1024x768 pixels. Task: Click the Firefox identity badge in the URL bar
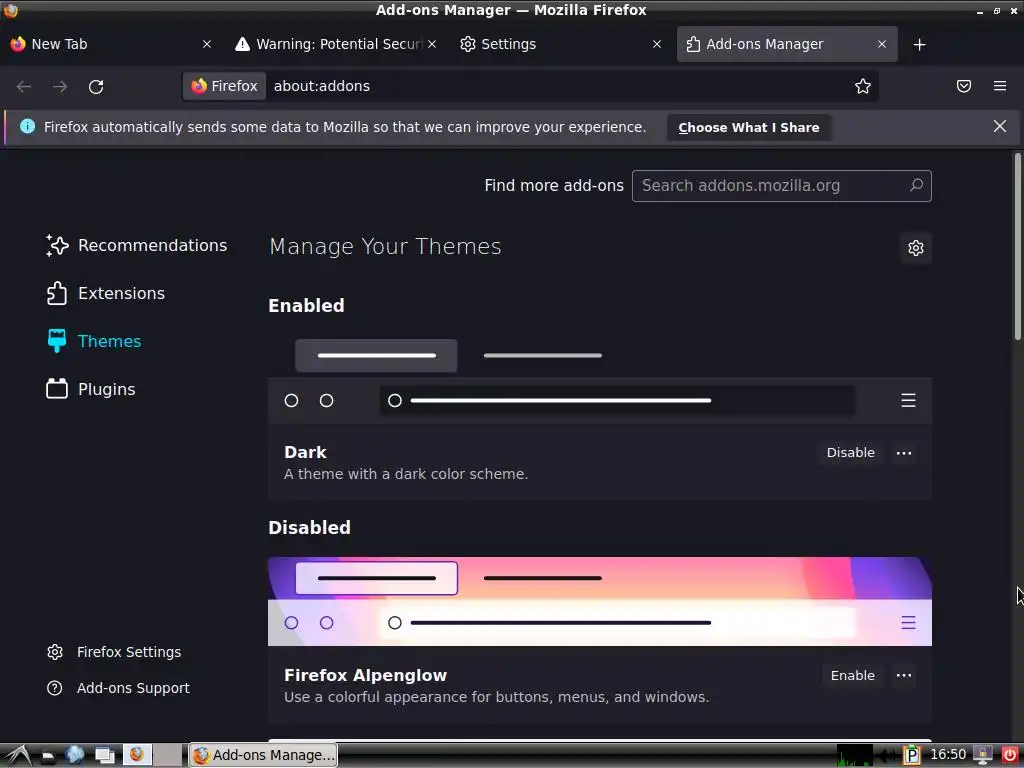(224, 86)
